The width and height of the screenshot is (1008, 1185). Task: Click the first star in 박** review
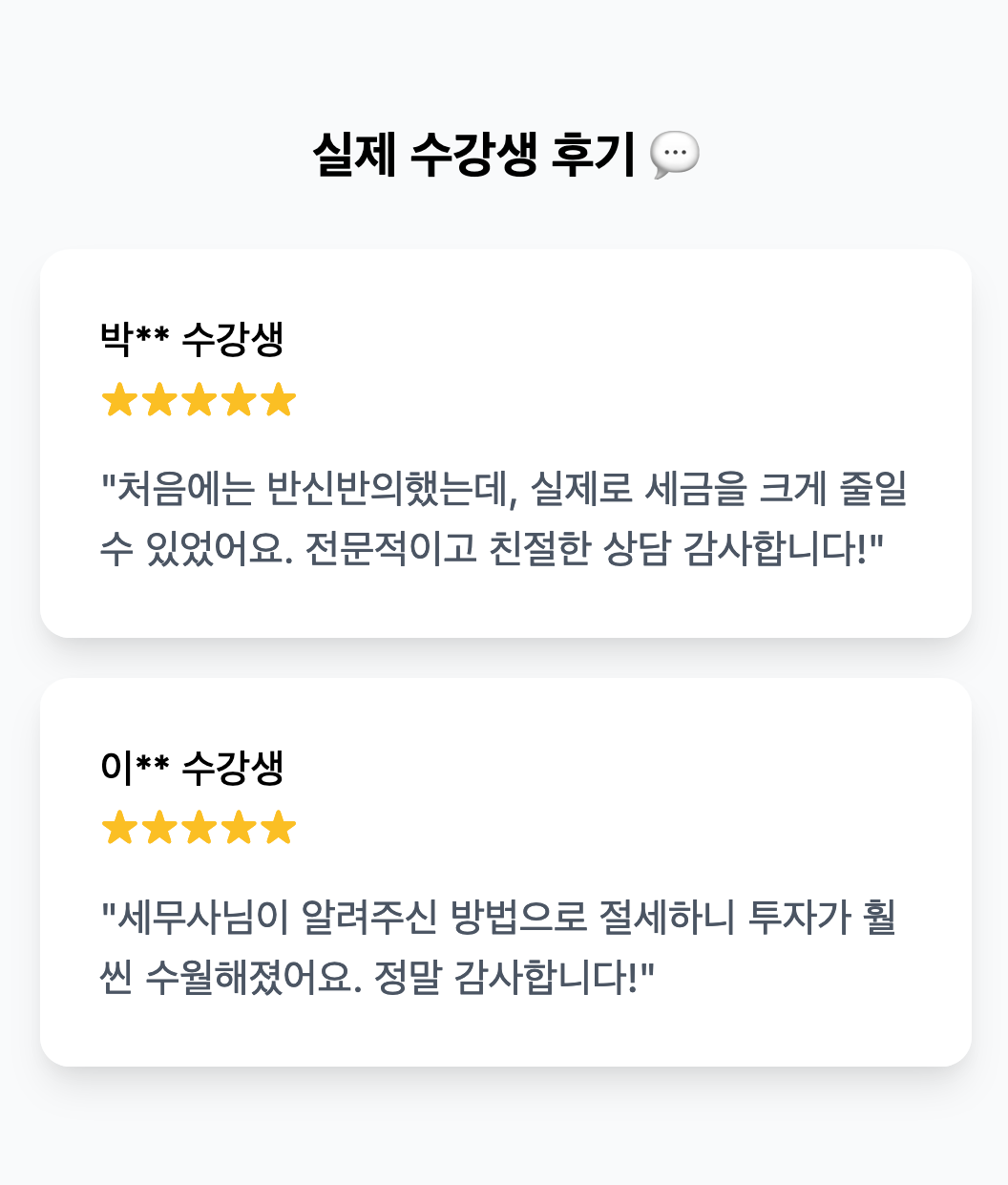click(x=119, y=400)
